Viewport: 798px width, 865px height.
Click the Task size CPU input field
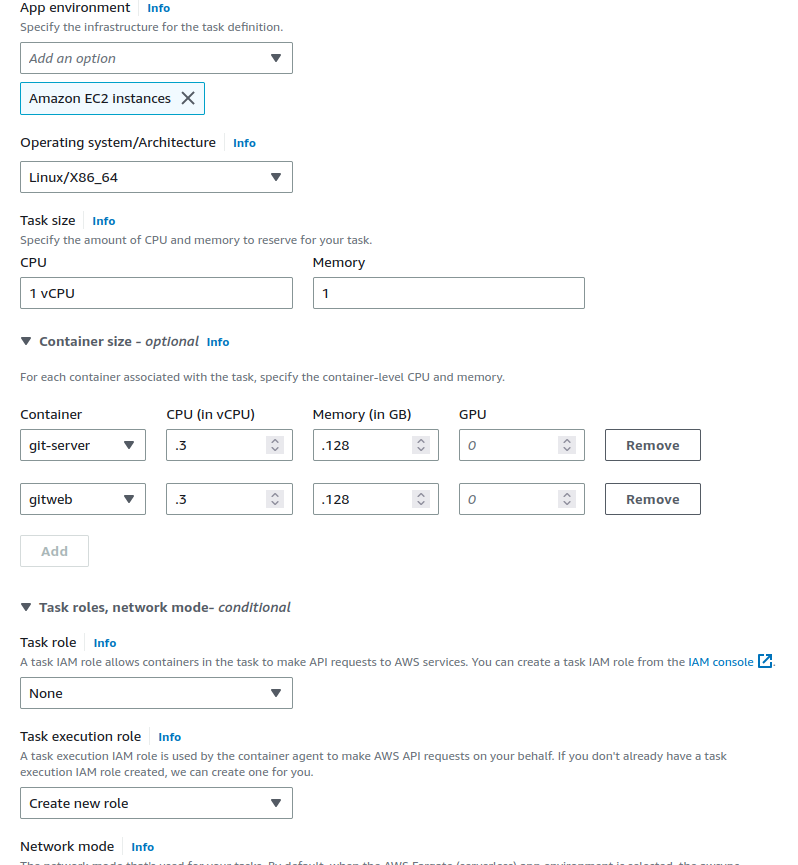point(156,293)
